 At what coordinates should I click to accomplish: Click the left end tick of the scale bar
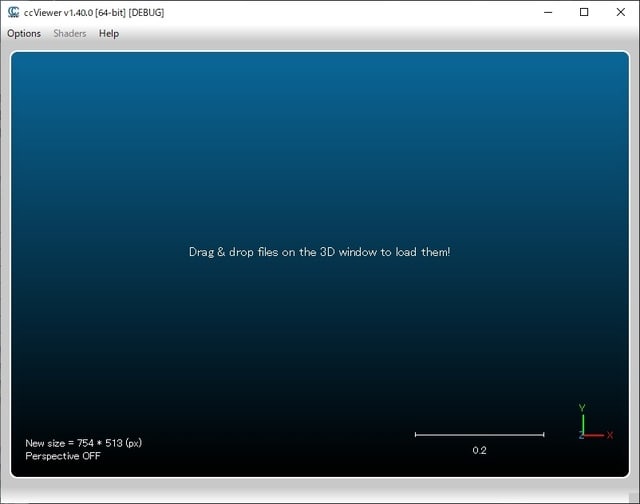415,434
